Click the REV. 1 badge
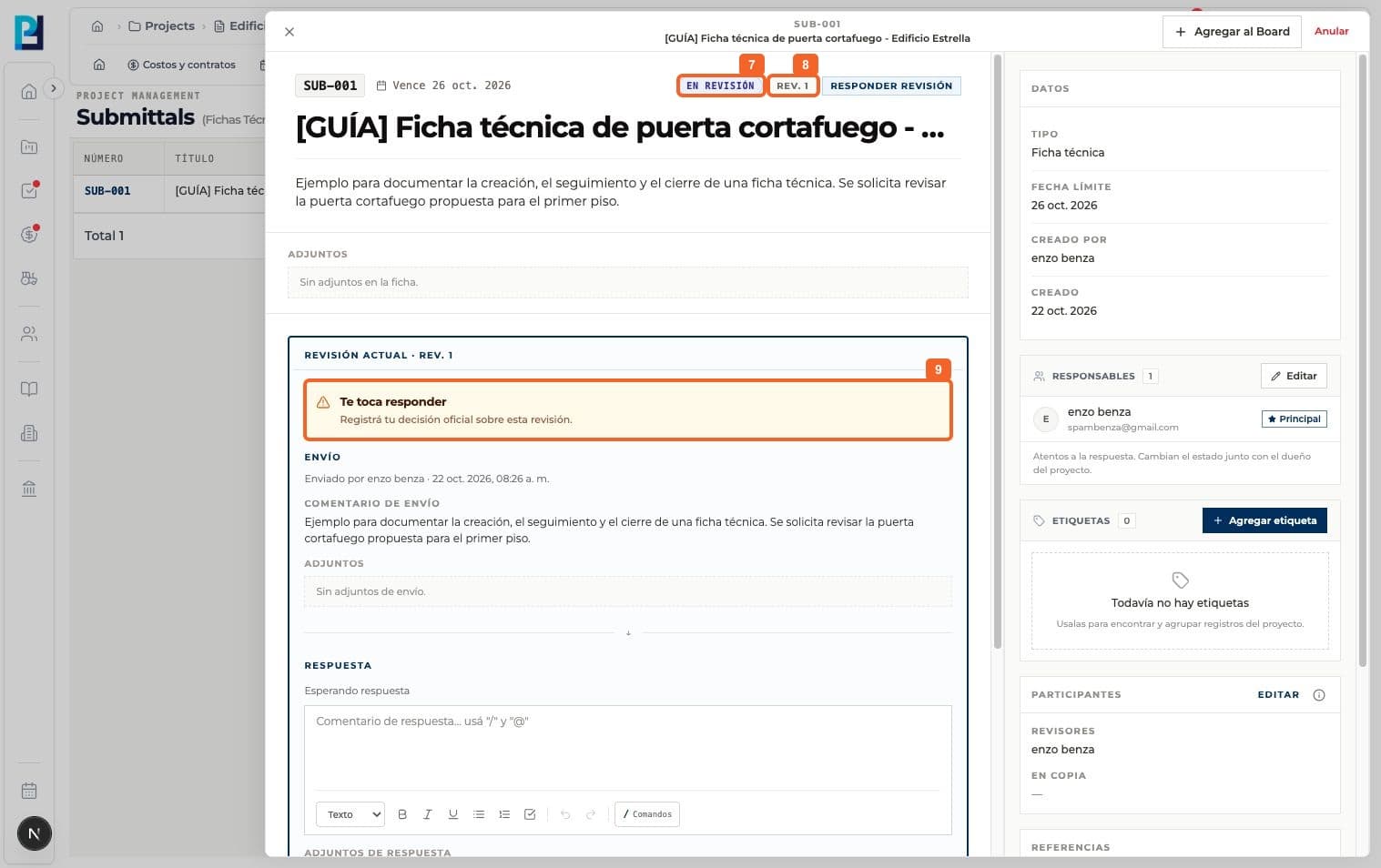1381x868 pixels. (x=792, y=86)
